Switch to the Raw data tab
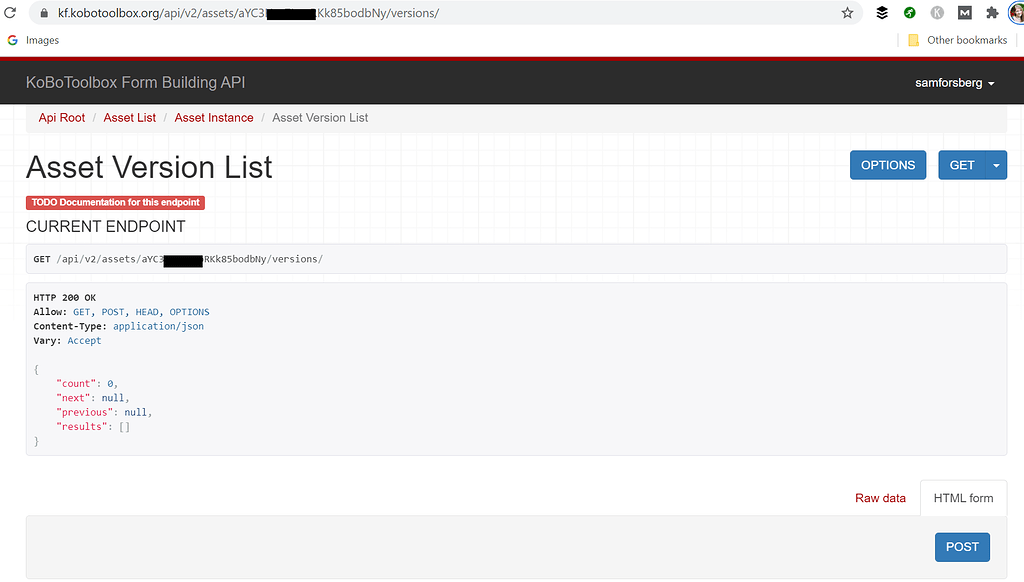The image size is (1024, 582). [x=880, y=498]
